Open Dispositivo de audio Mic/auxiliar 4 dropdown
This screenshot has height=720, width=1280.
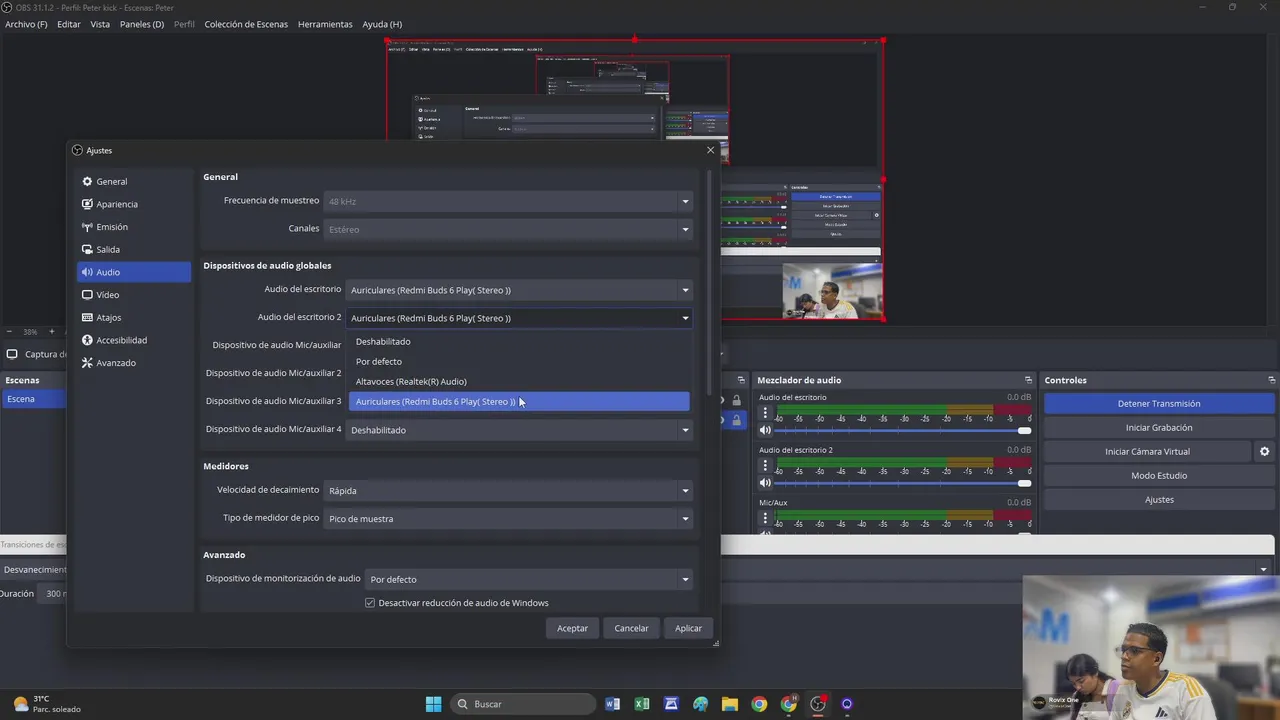click(x=519, y=430)
